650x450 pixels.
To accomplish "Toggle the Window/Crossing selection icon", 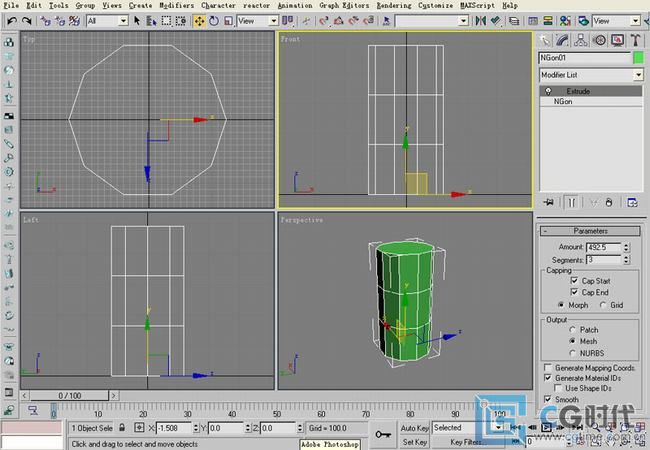I will pyautogui.click(x=180, y=20).
